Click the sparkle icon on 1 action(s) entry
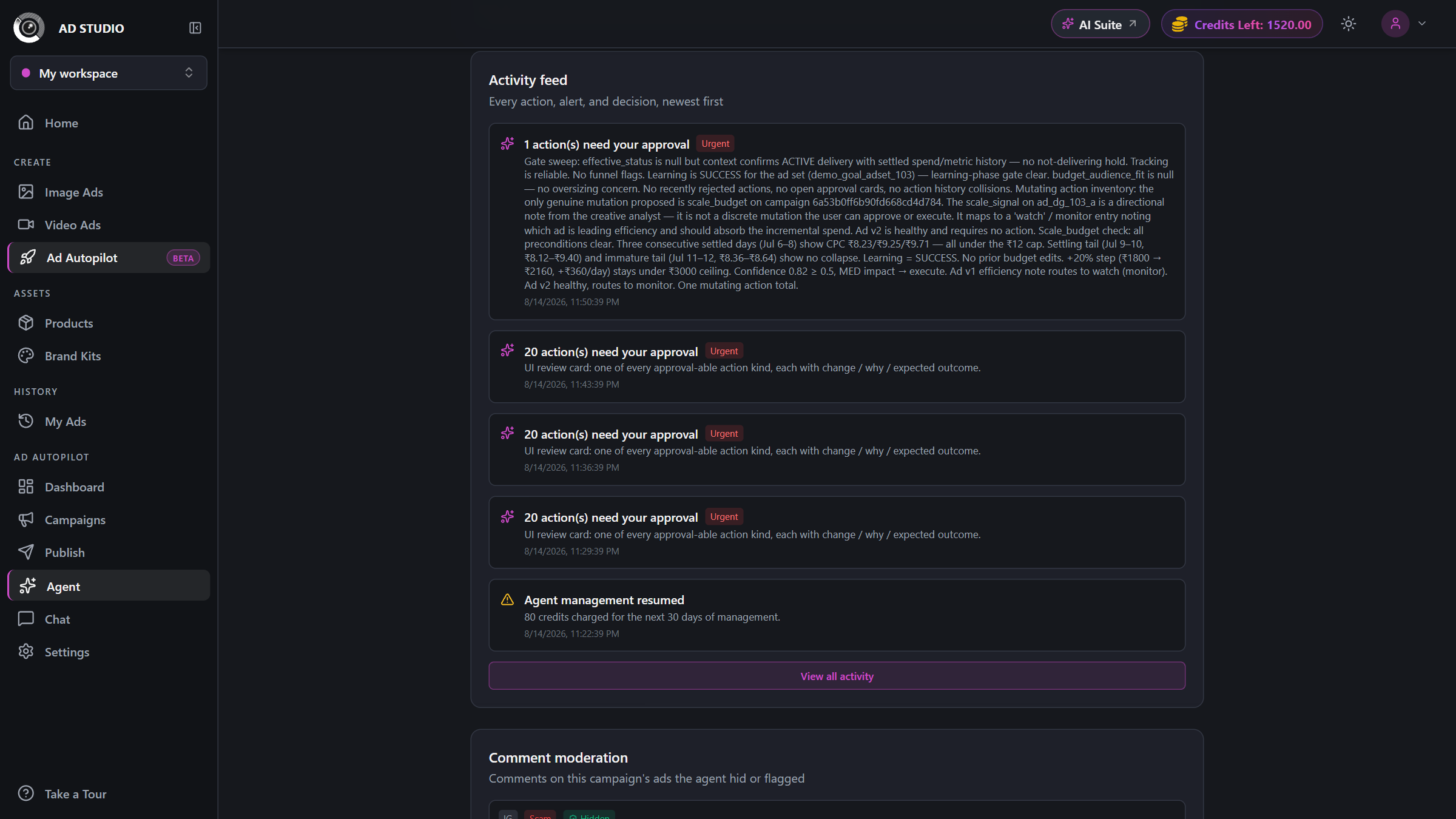This screenshot has height=819, width=1456. coord(507,144)
